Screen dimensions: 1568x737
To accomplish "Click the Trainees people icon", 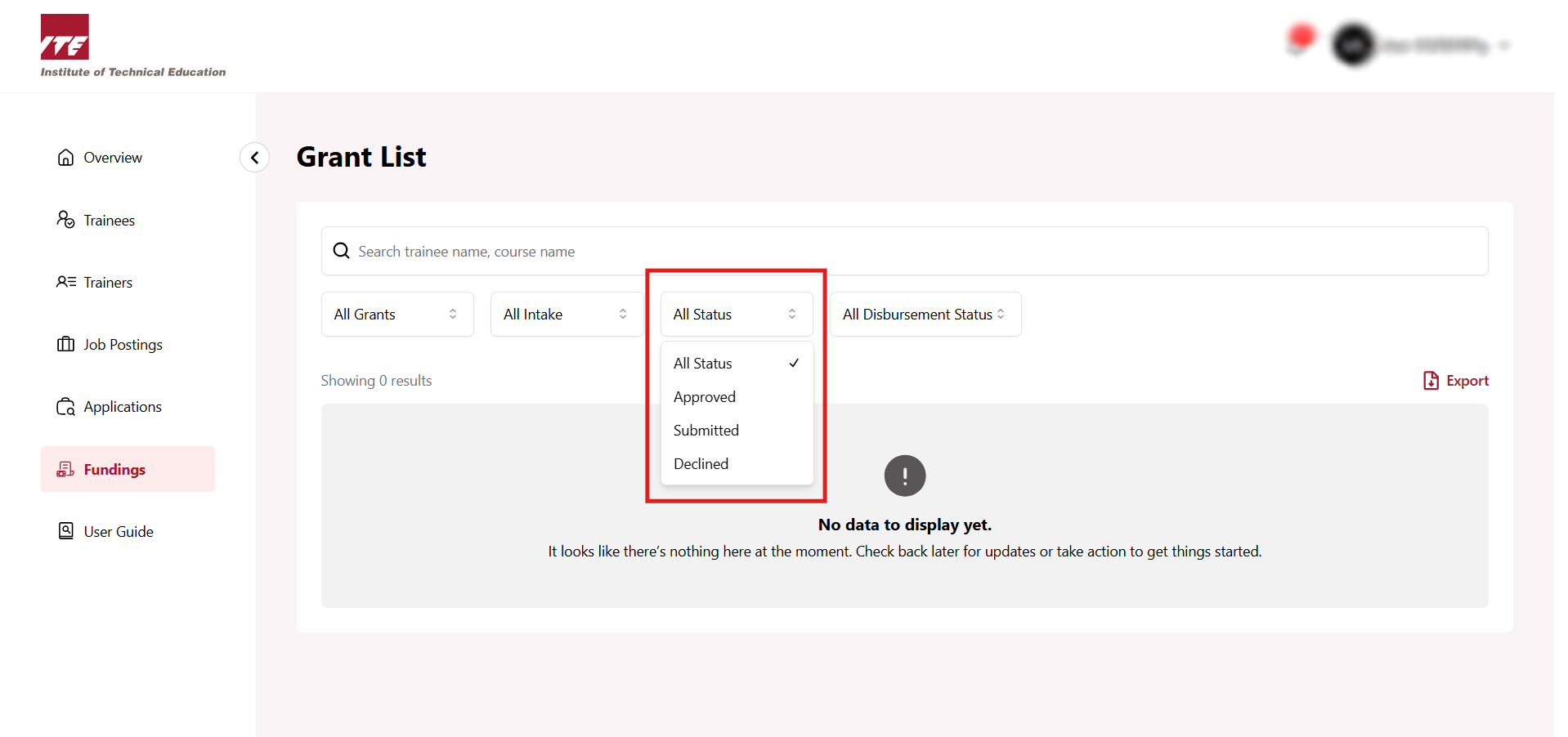I will (x=65, y=220).
